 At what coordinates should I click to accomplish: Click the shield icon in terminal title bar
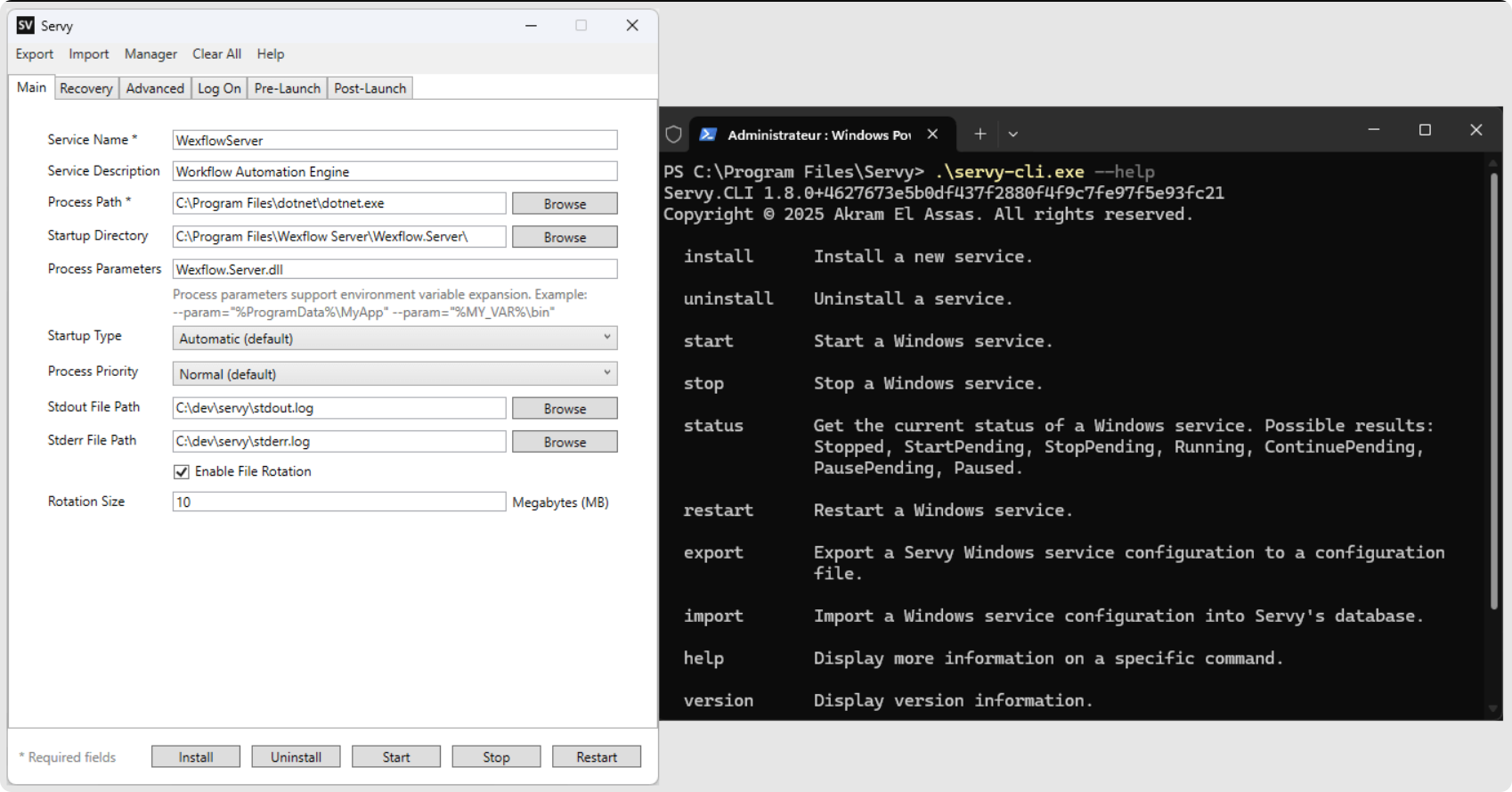(674, 135)
